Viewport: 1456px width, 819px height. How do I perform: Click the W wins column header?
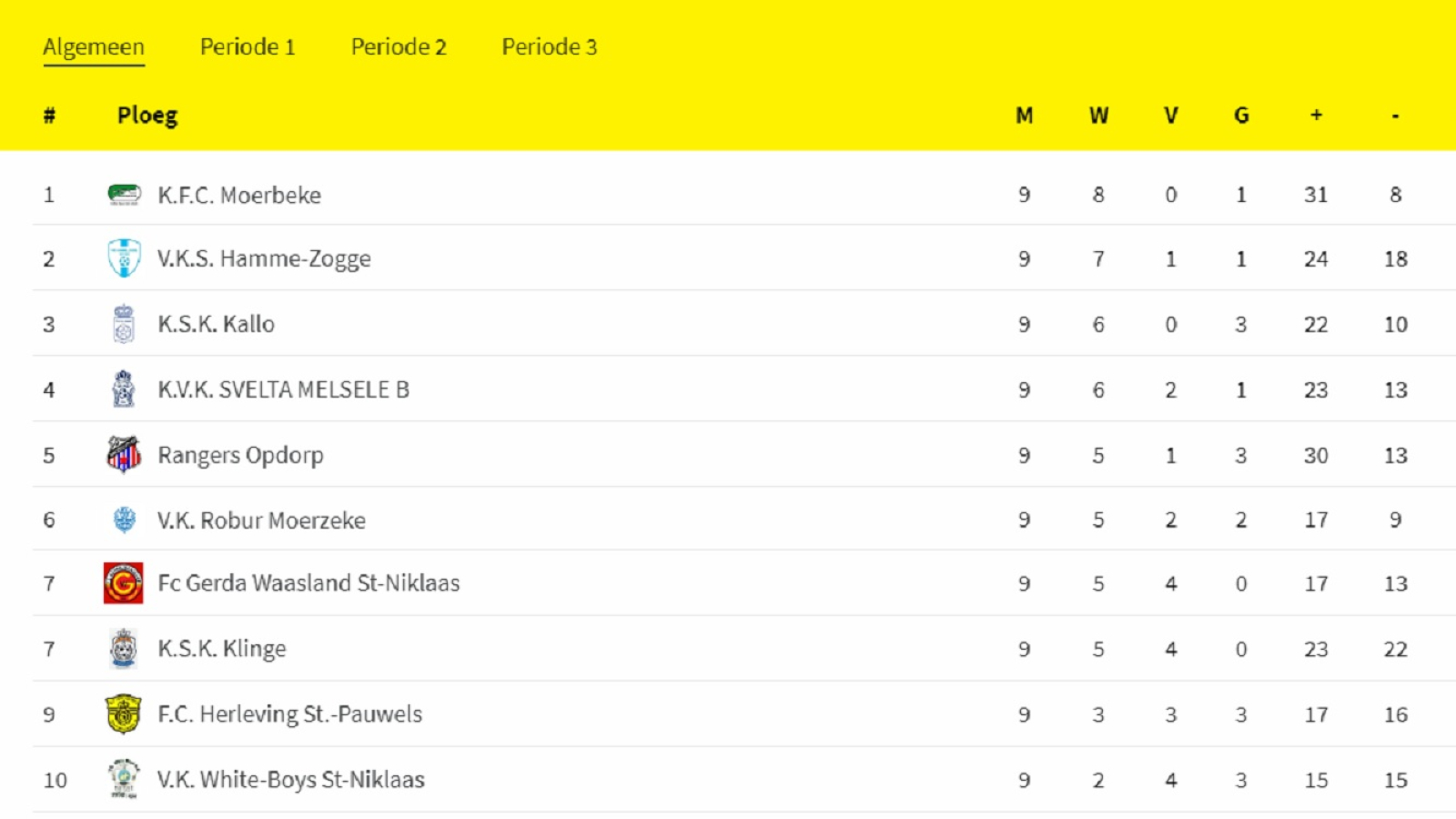(1098, 116)
